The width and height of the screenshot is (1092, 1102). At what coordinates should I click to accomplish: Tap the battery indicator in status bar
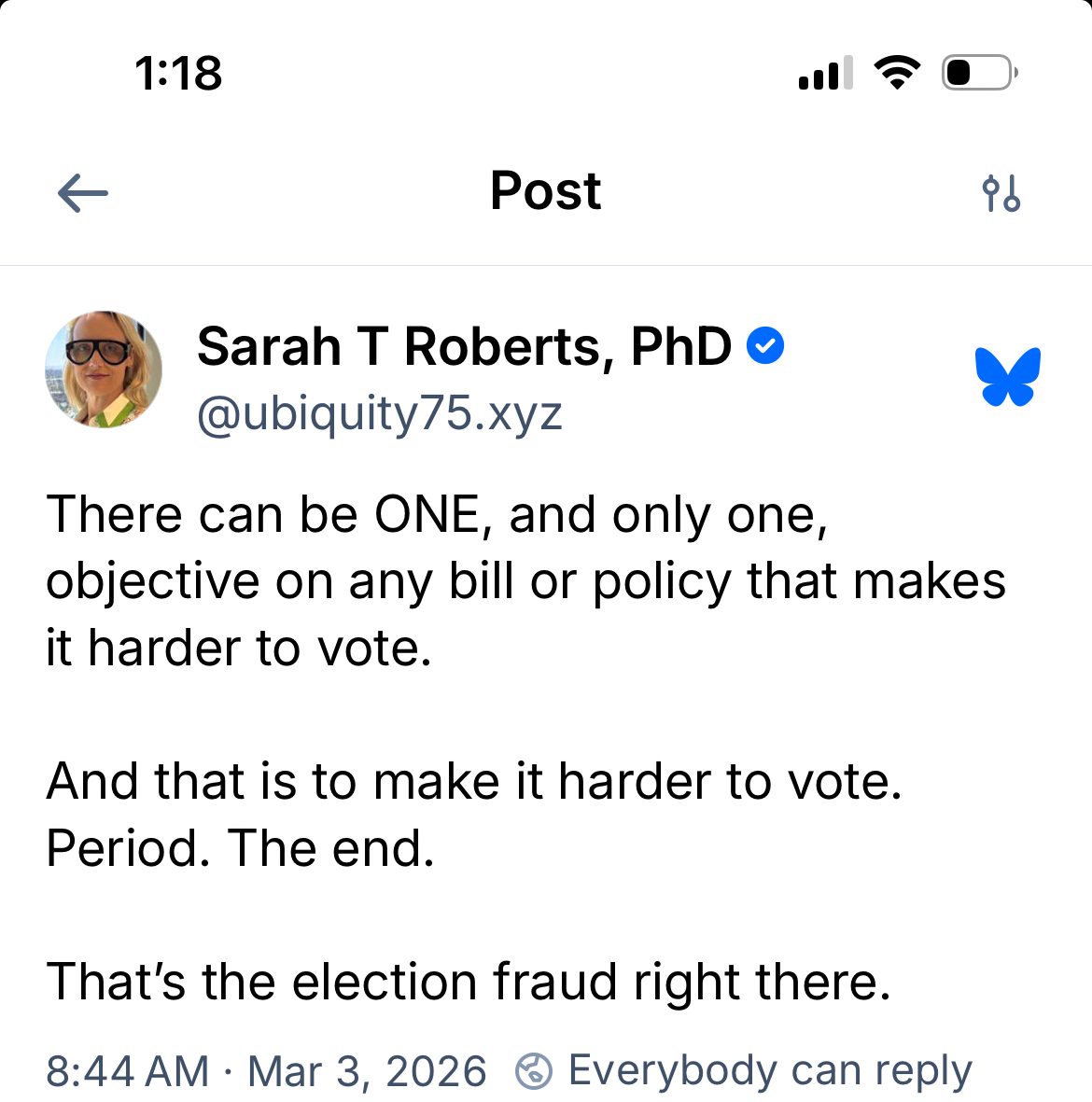point(979,73)
